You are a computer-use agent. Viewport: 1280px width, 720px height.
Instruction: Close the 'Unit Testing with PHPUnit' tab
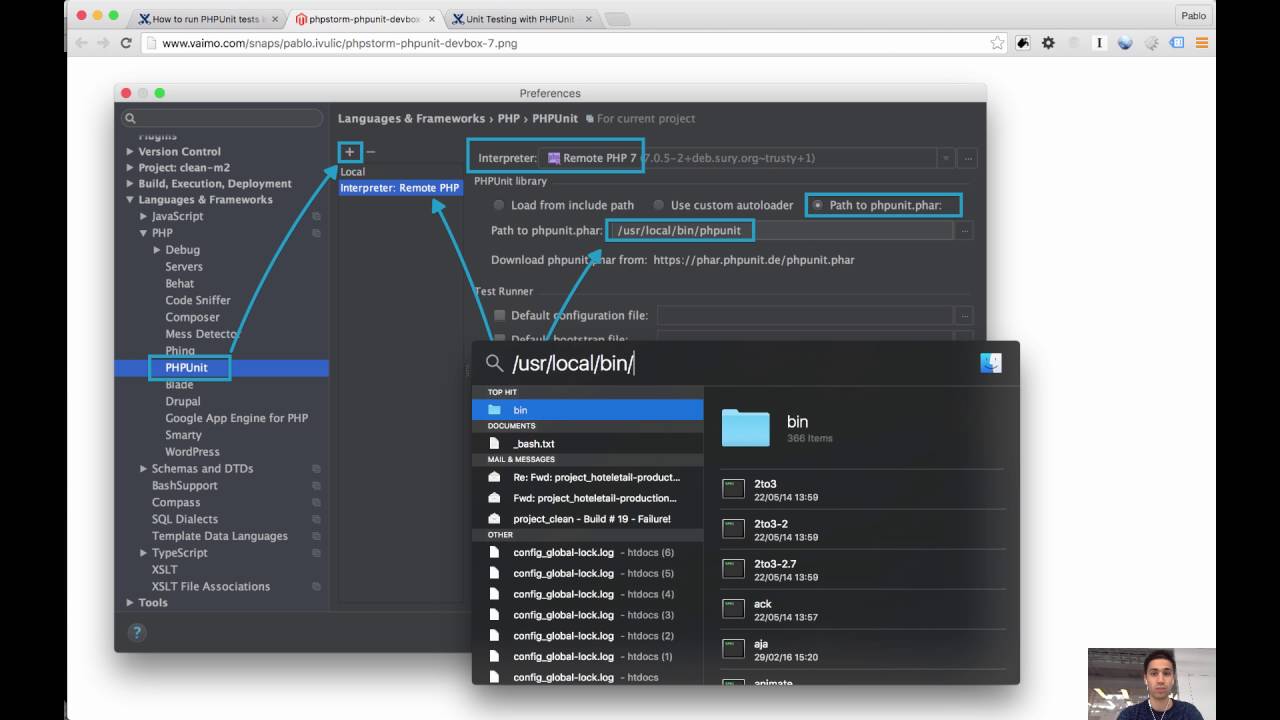[x=589, y=19]
